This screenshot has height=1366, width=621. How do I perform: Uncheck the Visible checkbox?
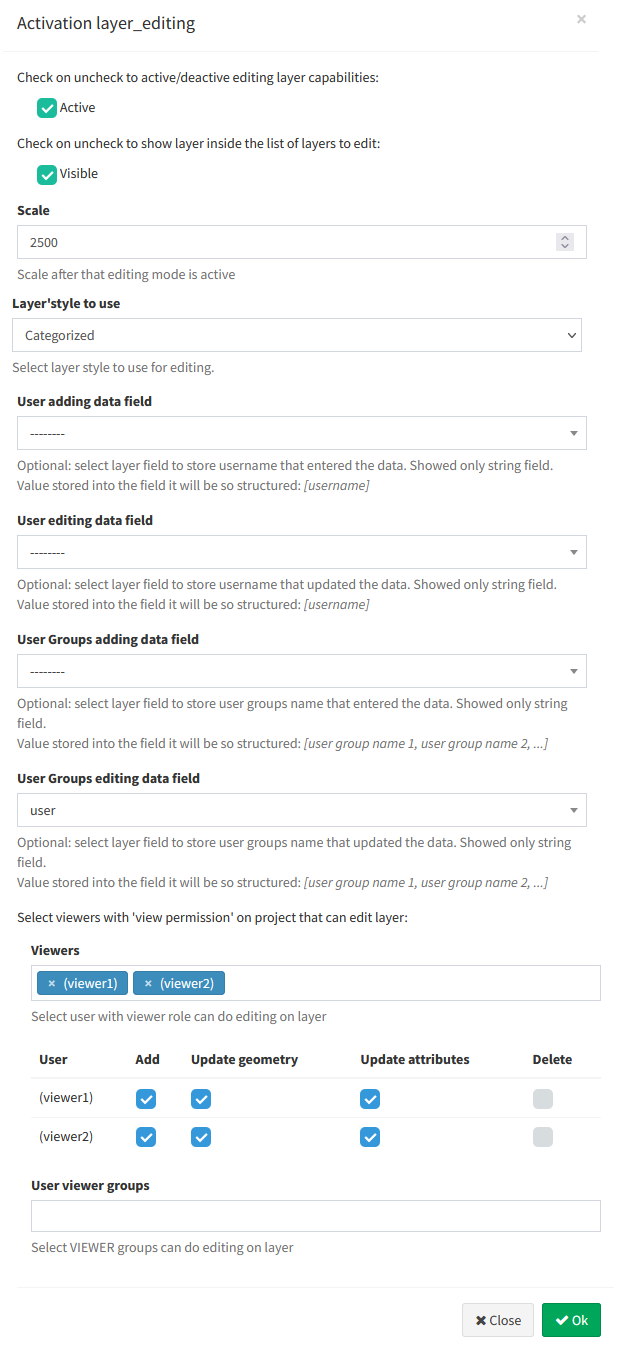point(47,174)
